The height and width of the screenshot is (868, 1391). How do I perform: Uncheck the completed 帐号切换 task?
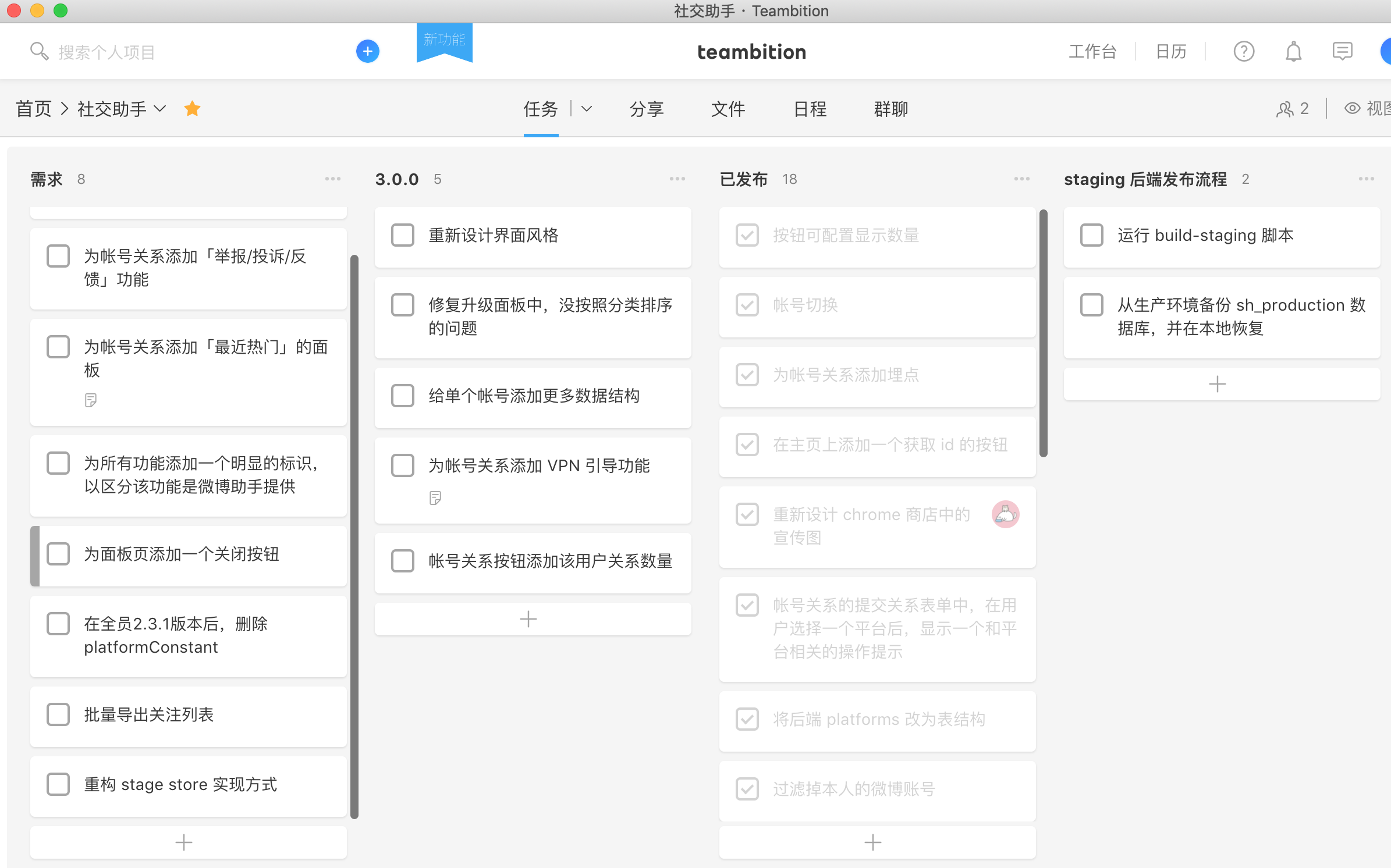747,305
